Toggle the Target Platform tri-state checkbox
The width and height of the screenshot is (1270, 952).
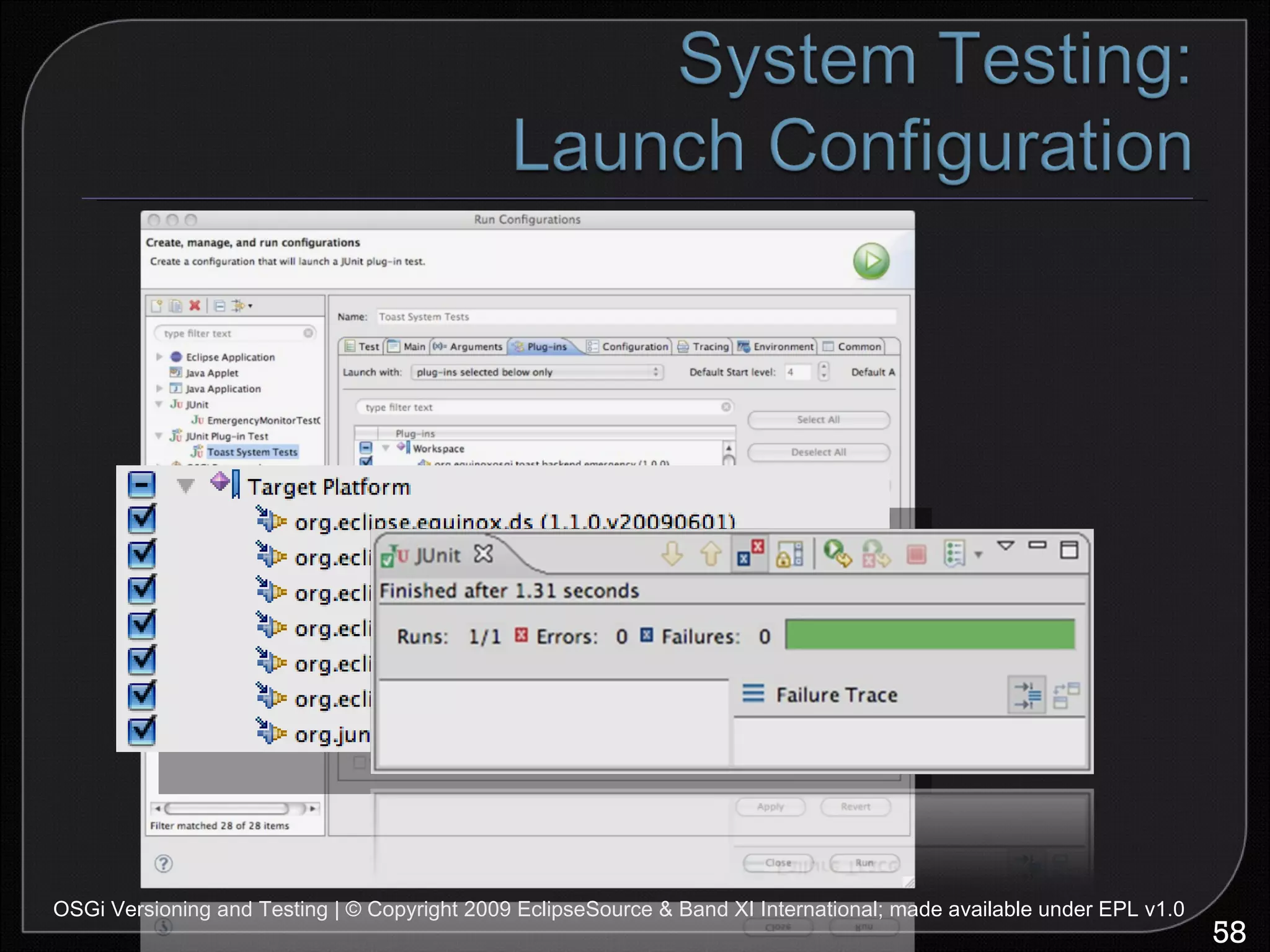pos(141,485)
